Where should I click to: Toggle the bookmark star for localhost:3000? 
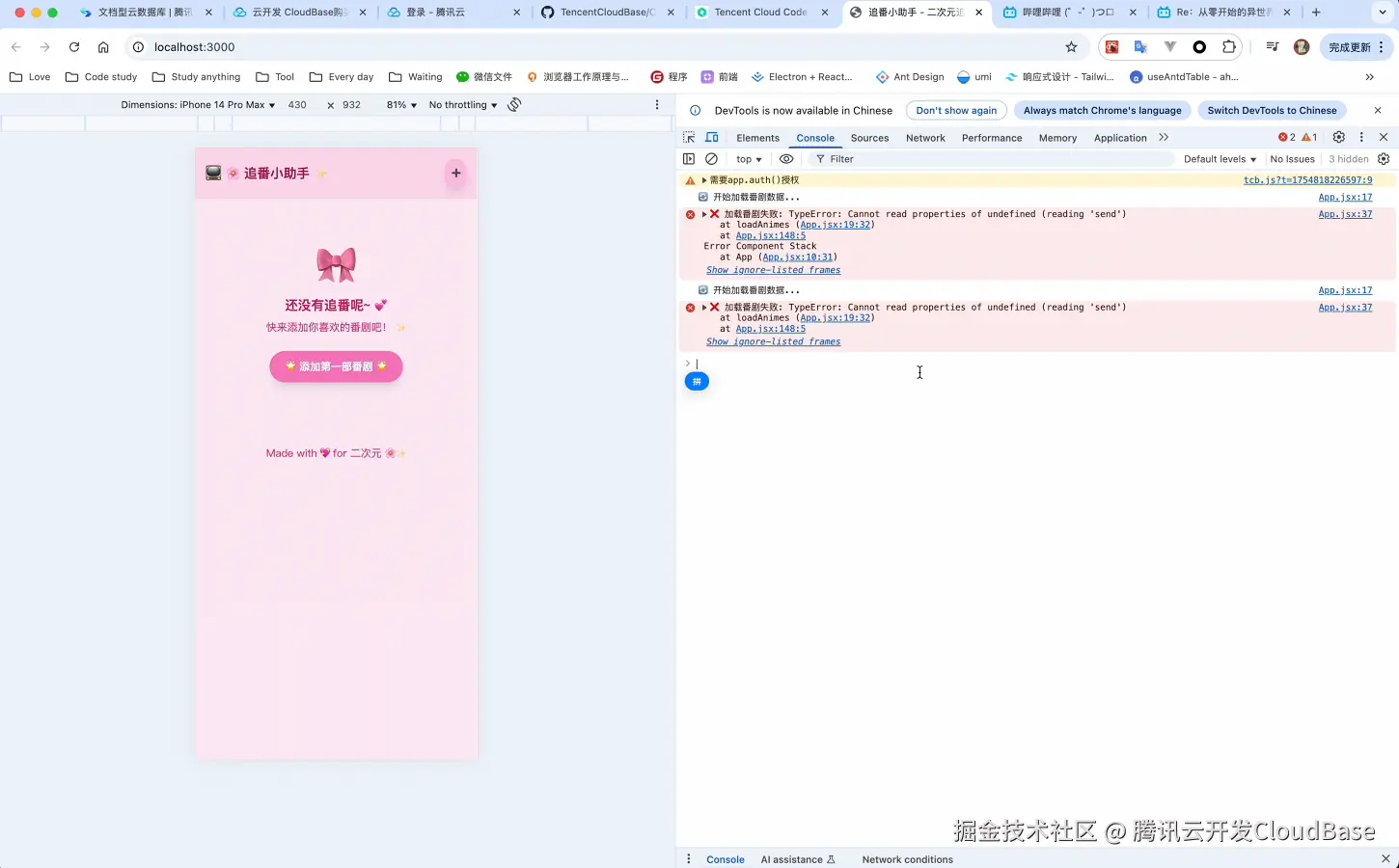(1071, 46)
